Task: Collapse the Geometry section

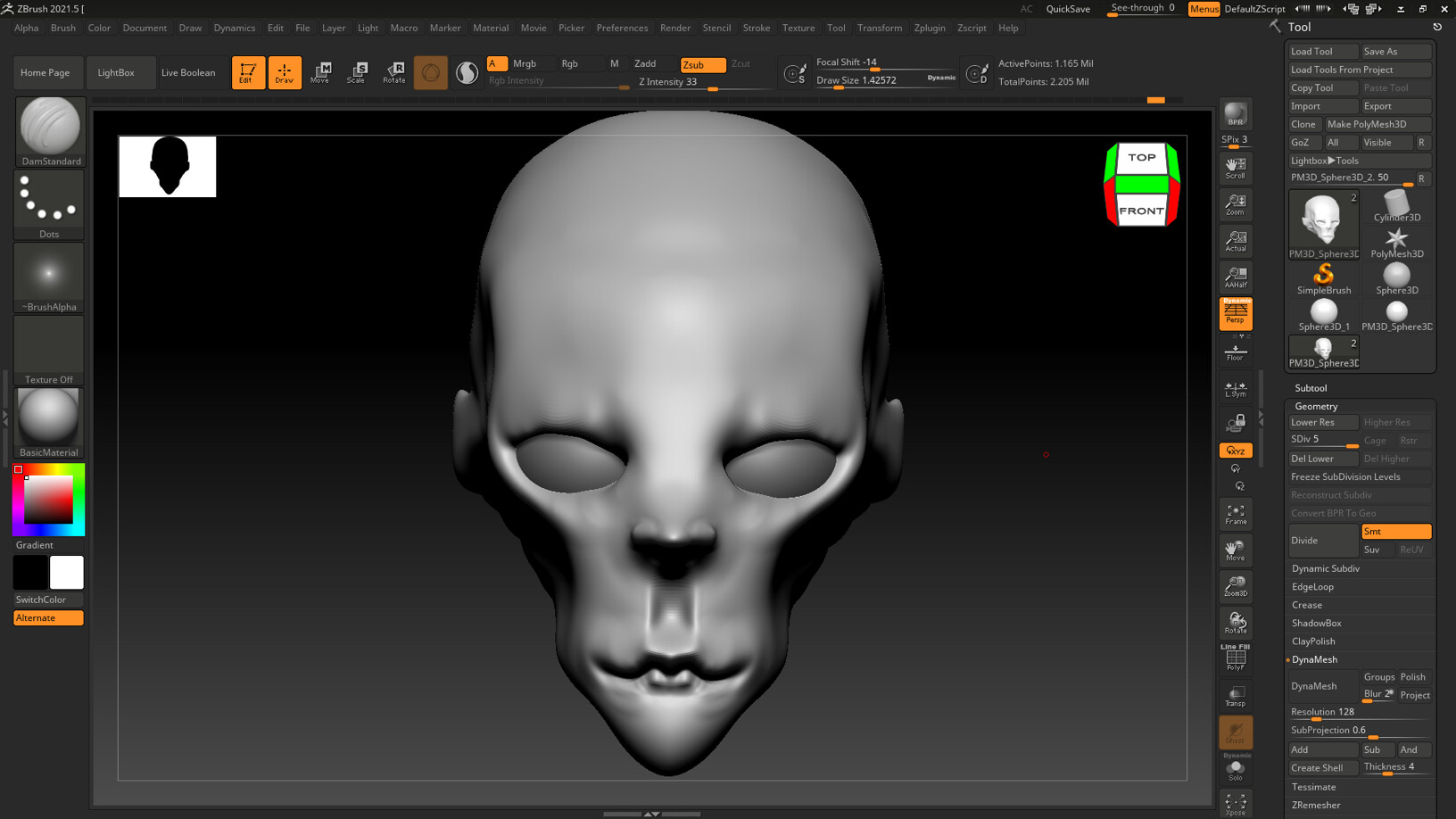Action: tap(1316, 406)
